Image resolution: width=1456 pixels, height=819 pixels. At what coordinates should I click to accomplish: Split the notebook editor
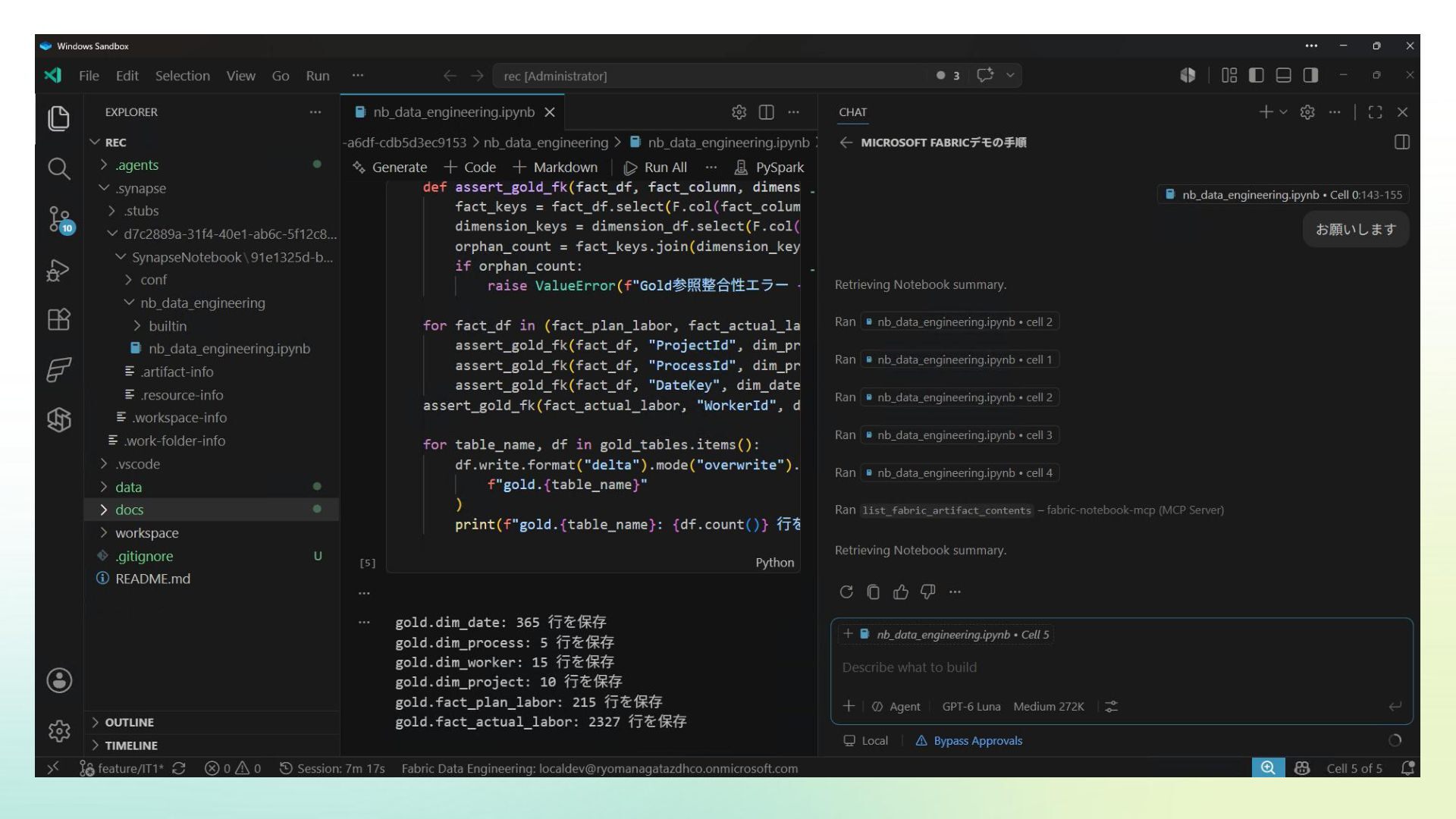click(x=766, y=112)
